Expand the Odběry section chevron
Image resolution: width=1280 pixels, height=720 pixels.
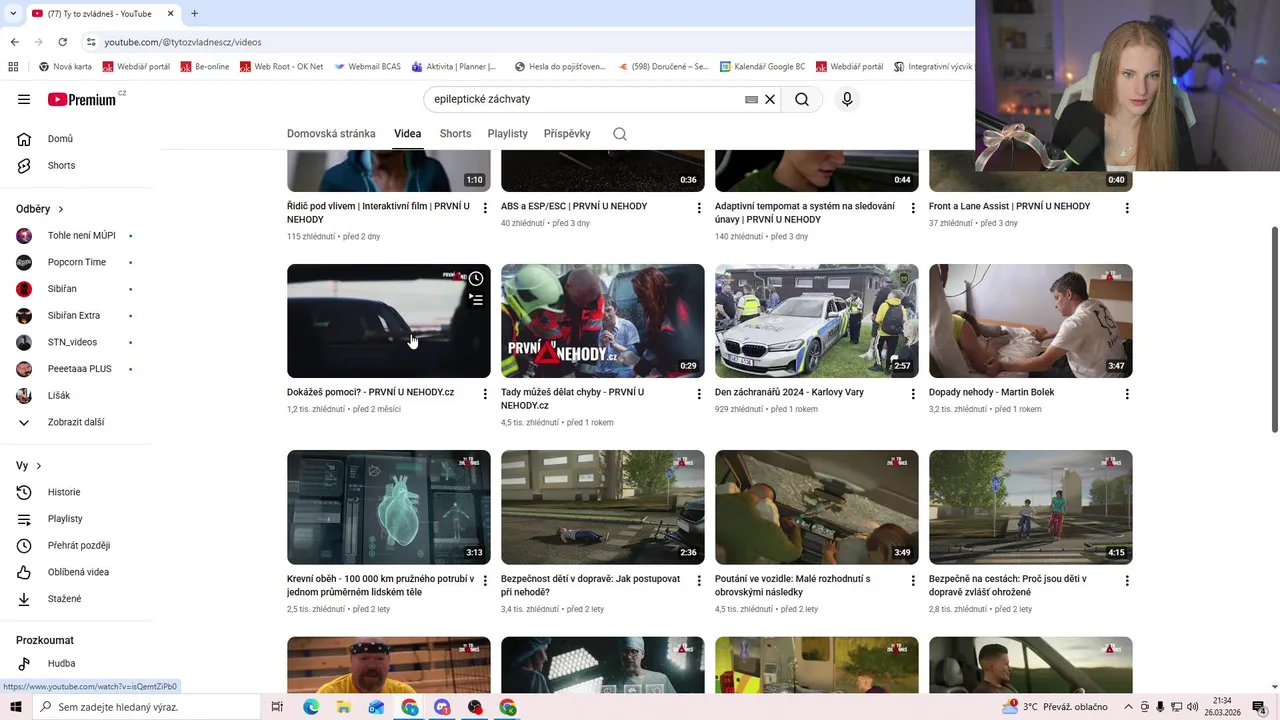click(x=61, y=209)
